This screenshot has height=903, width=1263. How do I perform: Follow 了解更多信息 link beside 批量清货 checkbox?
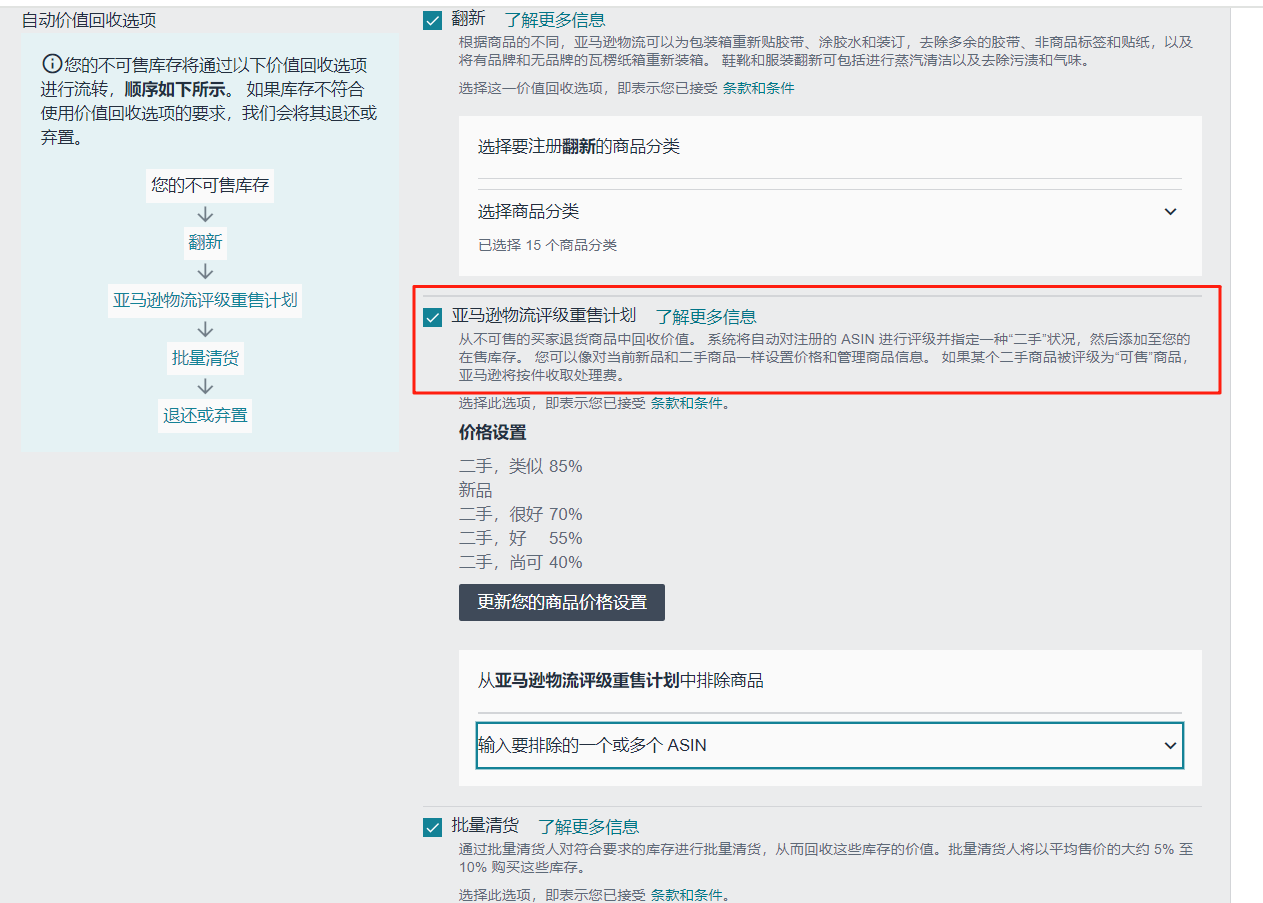tap(588, 827)
